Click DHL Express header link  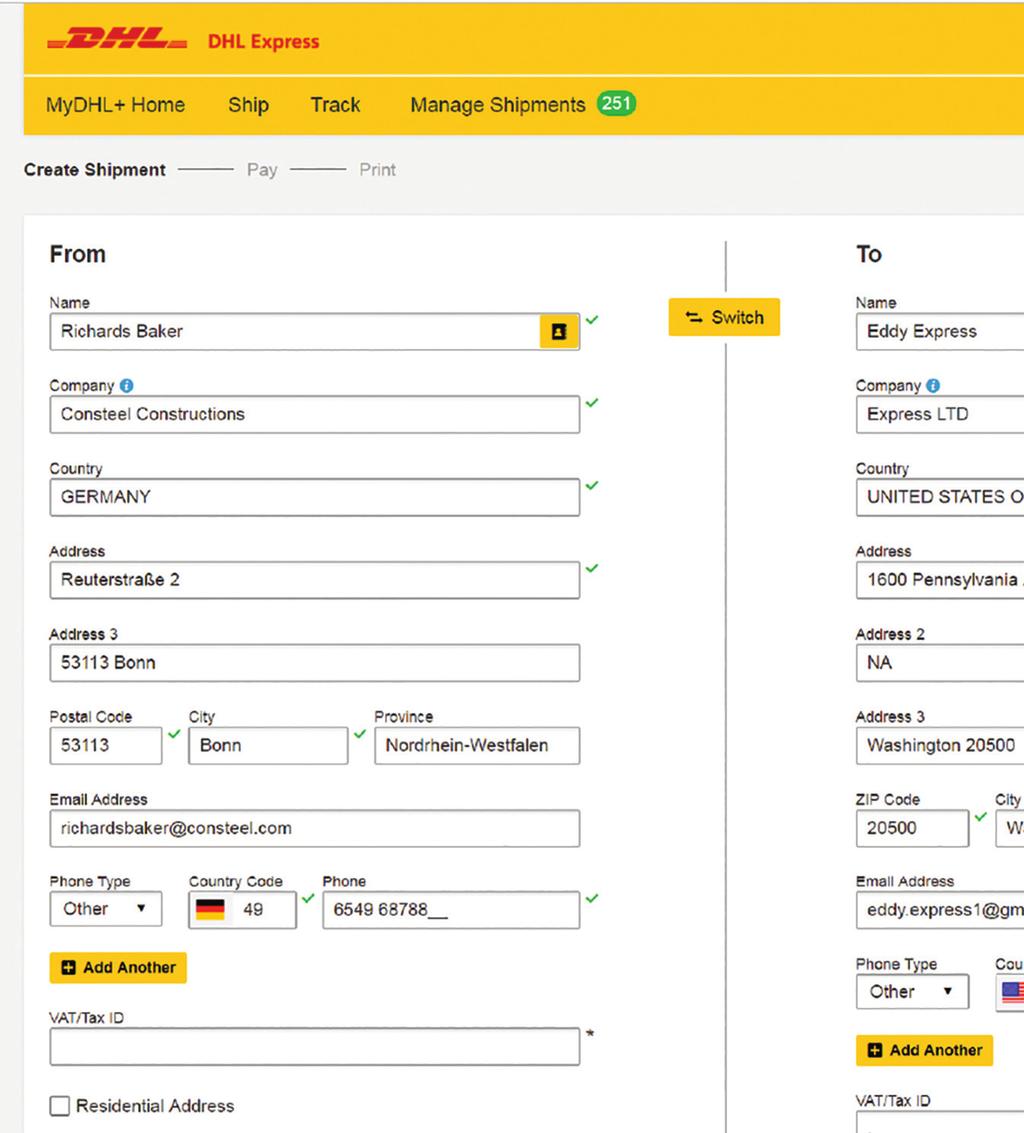264,41
